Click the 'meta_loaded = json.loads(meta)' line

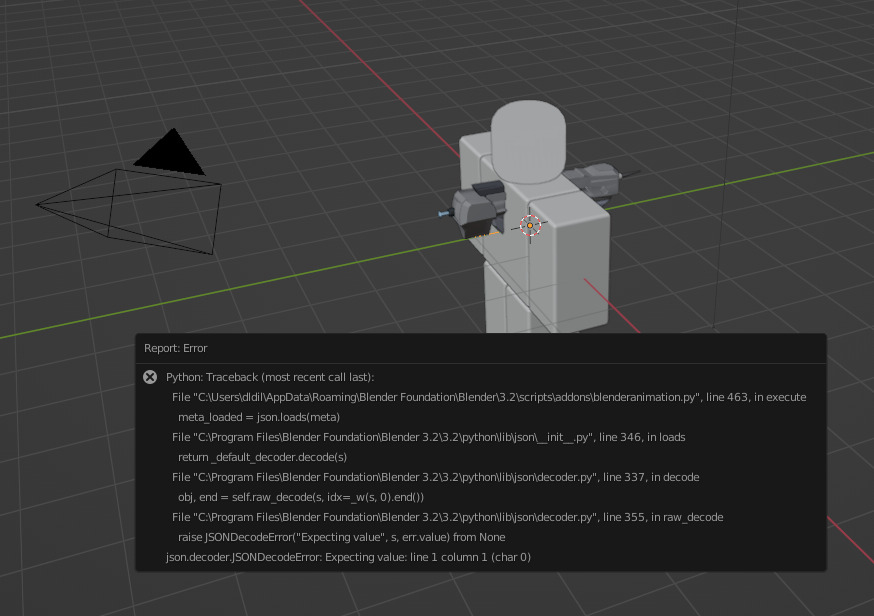point(259,418)
